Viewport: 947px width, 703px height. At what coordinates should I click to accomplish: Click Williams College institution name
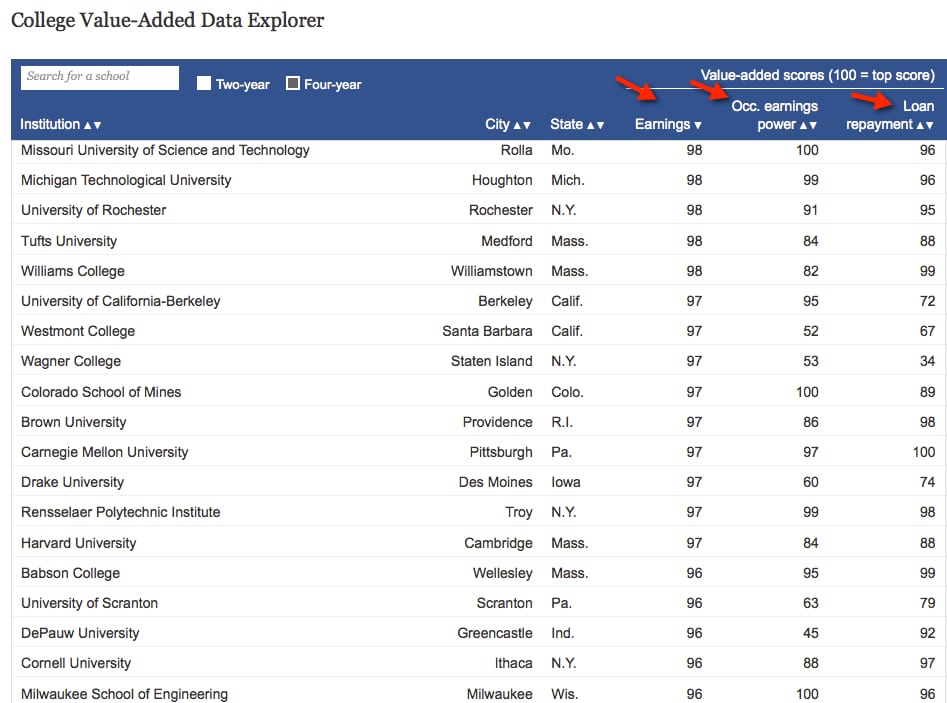tap(72, 271)
